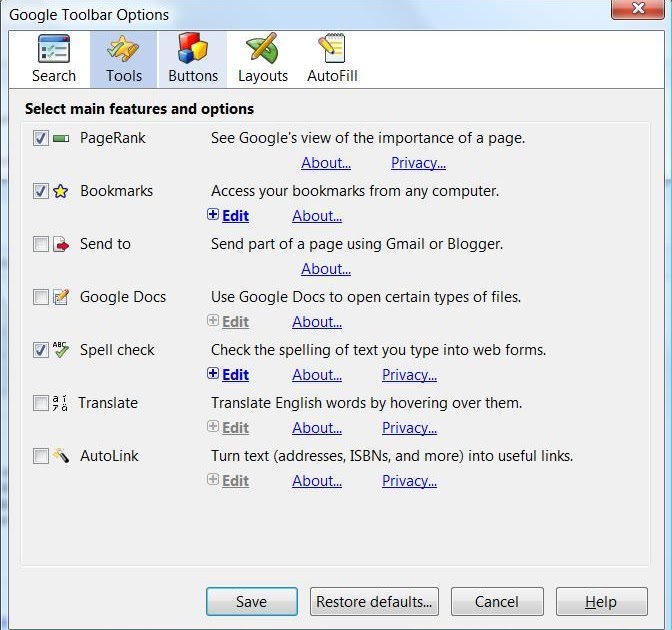Viewport: 672px width, 630px height.
Task: Open Spell check Privacy link
Action: 409,375
